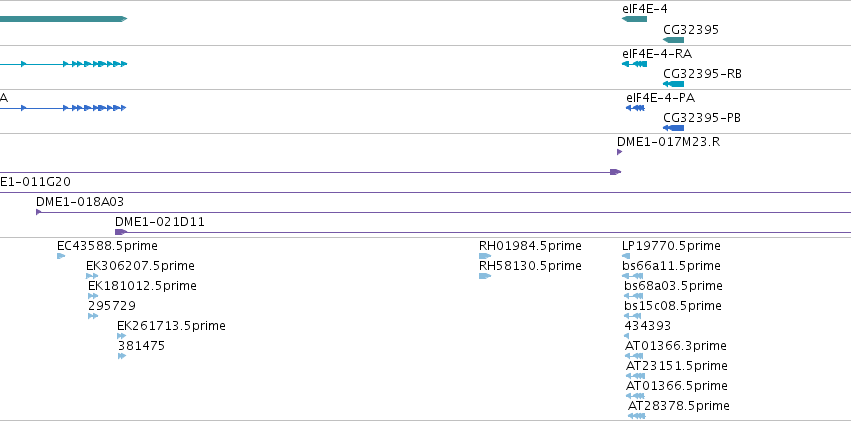851x421 pixels.
Task: Click the large teal gene bar
Action: (63, 19)
